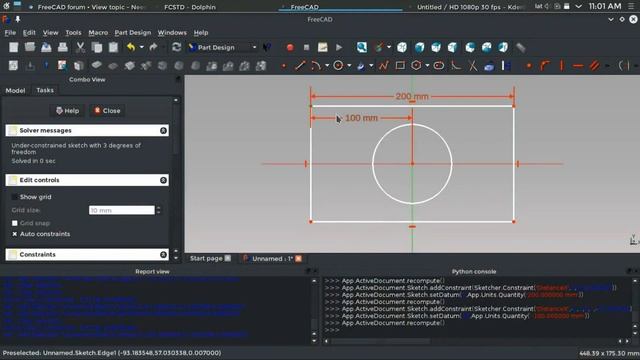
Task: Select the Unnamed : 1* document tab
Action: pyautogui.click(x=273, y=259)
